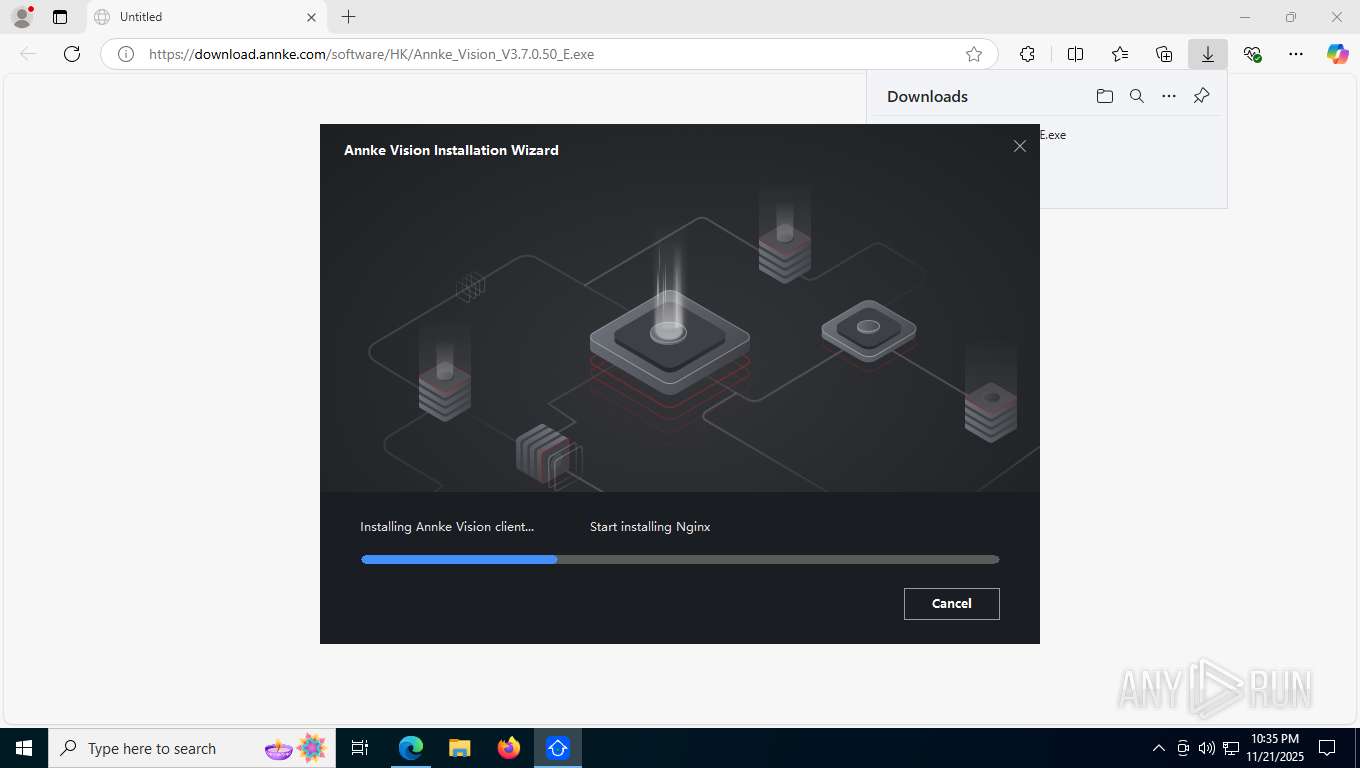
Task: Open the Windows Start menu
Action: tap(24, 748)
